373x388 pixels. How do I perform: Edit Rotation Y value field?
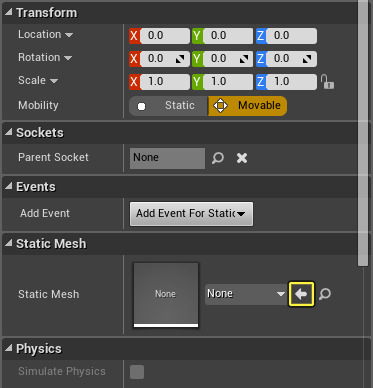pyautogui.click(x=228, y=59)
